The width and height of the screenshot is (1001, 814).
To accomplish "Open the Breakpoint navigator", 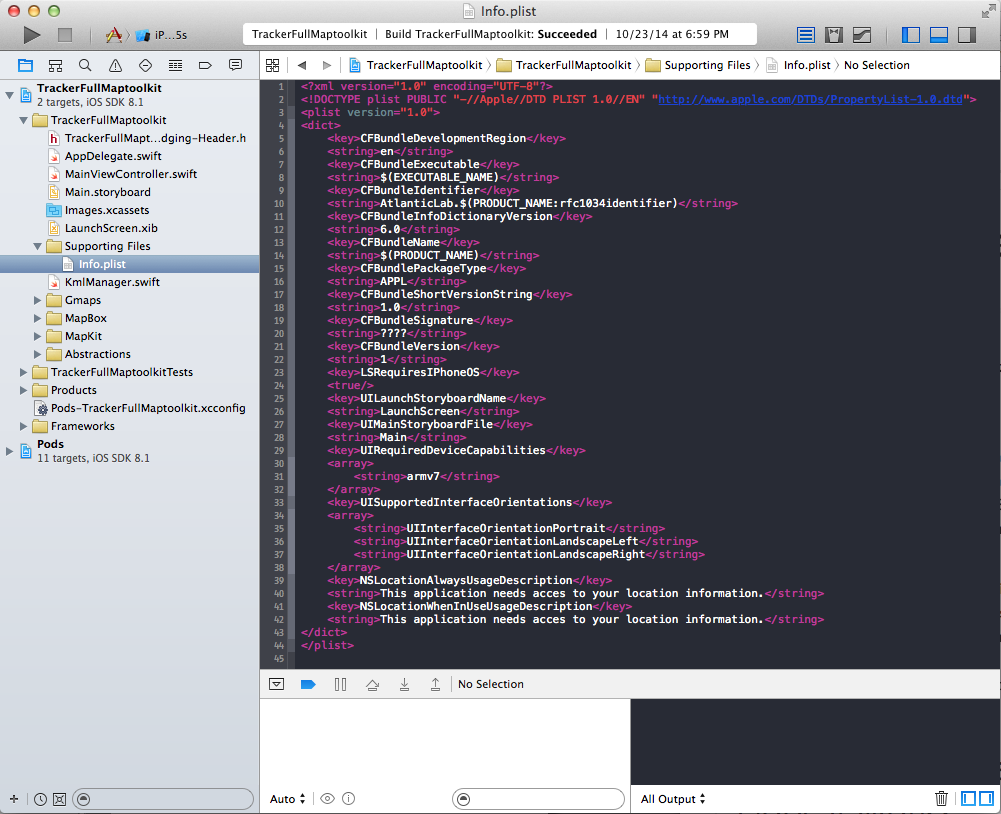I will tap(205, 65).
